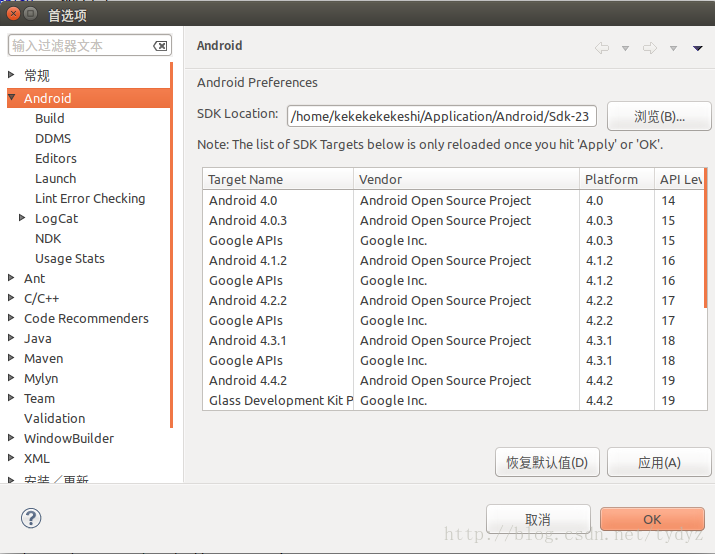Expand the WindowBuilder node
This screenshot has width=715, height=554.
pyautogui.click(x=11, y=438)
